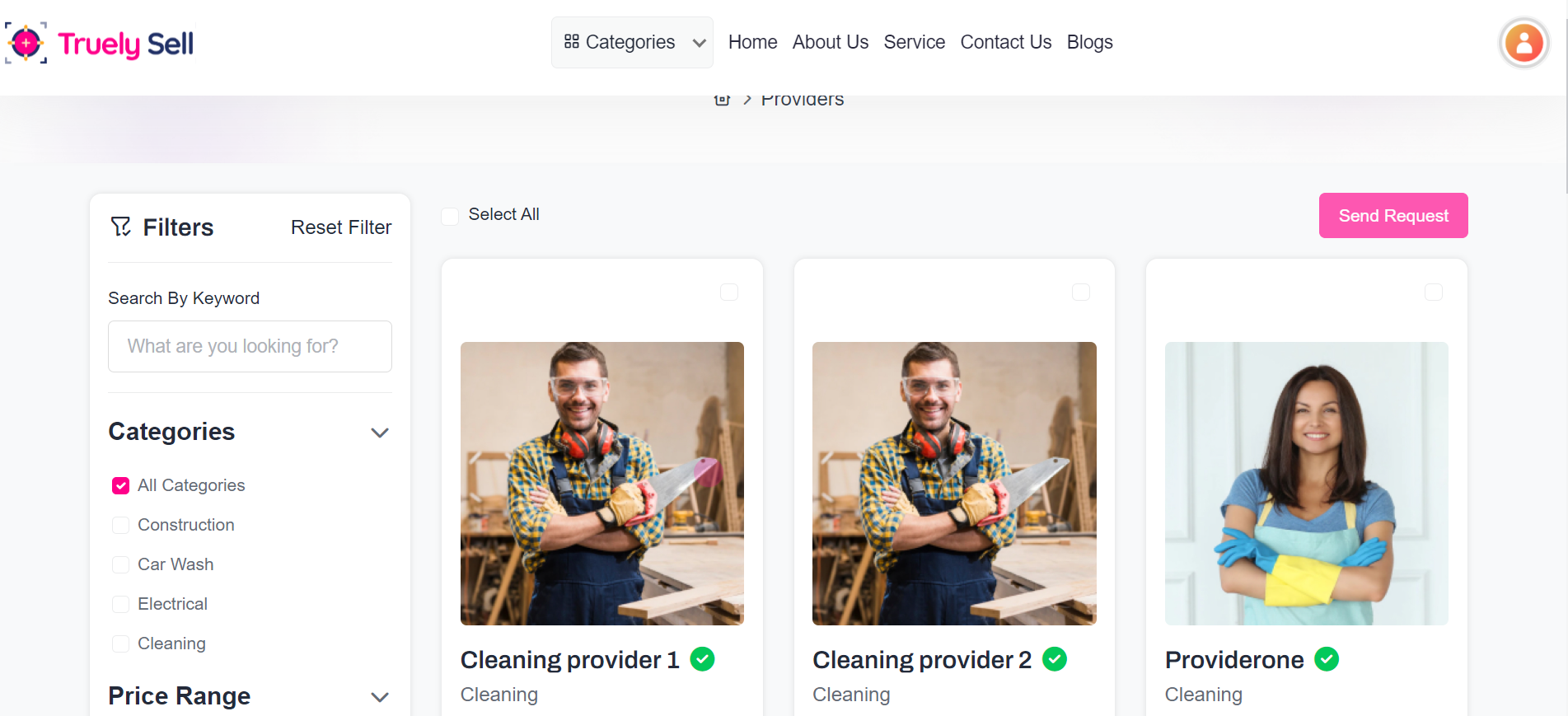Collapse the Price Range section chevron
The image size is (1568, 716).
pos(379,697)
